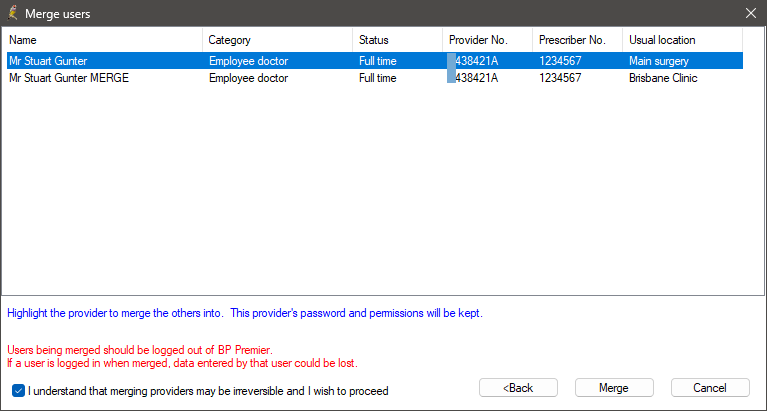Click Employee doctor in the second row
The height and width of the screenshot is (411, 767).
[248, 78]
